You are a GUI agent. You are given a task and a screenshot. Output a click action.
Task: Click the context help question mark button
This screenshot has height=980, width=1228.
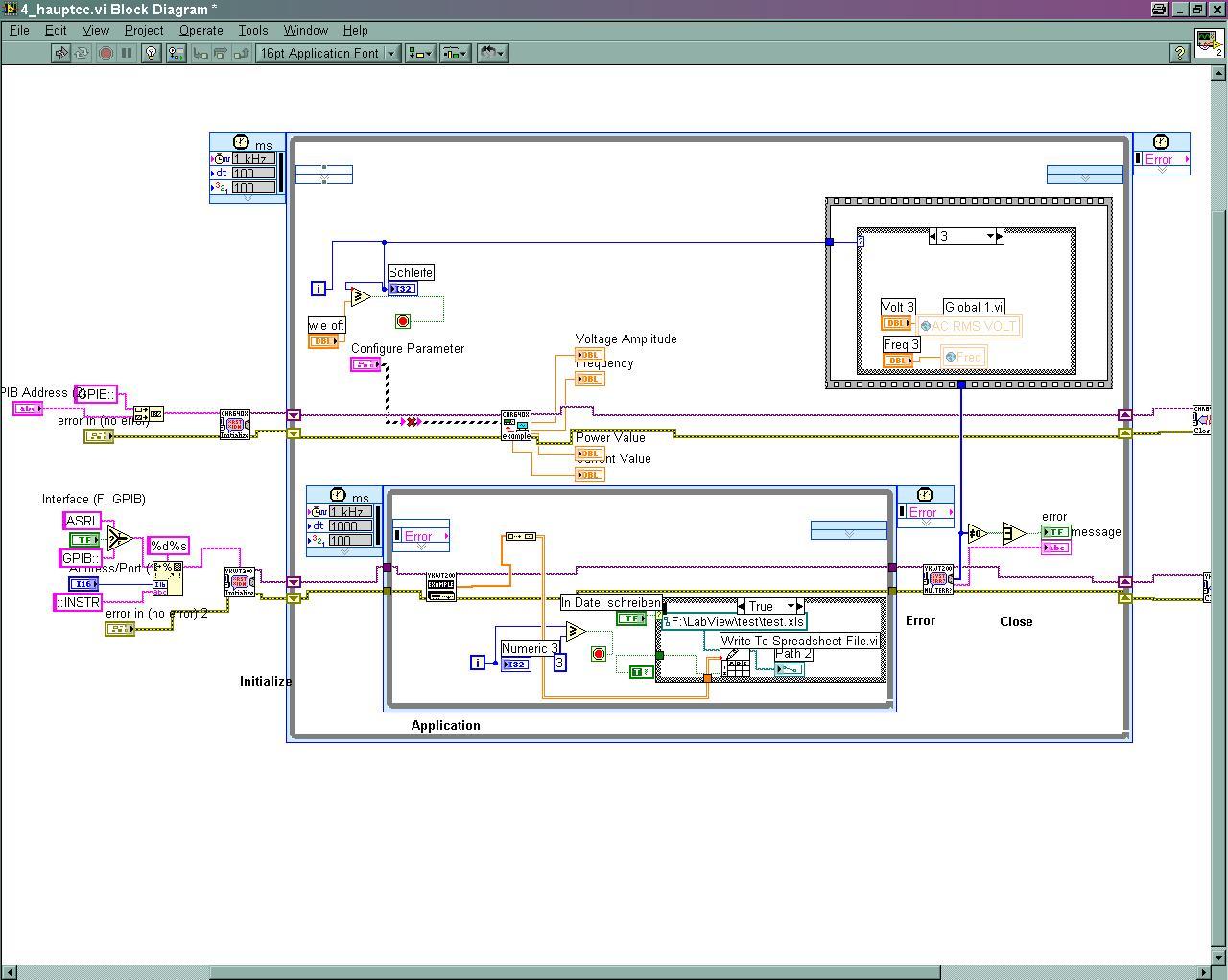pyautogui.click(x=1180, y=54)
